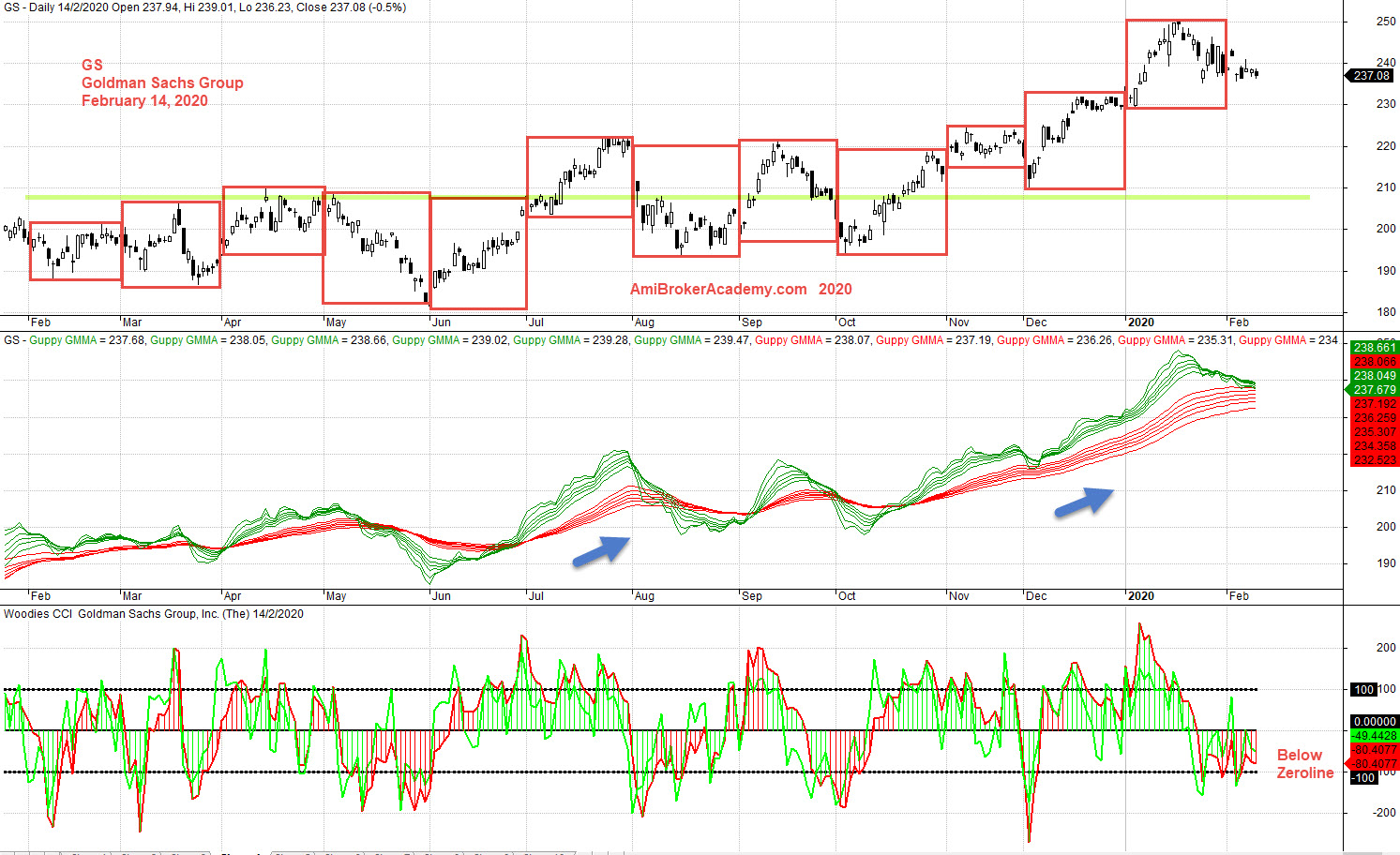Select the Nov label on candlestick pane time axis
Screen dimensions: 1400x855
(x=958, y=322)
